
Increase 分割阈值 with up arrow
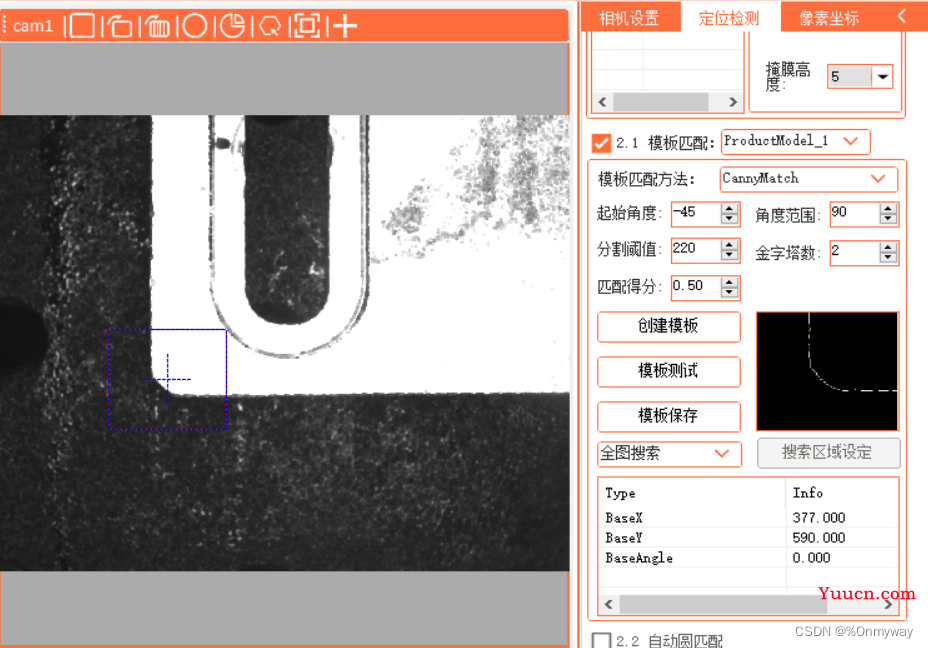[730, 246]
